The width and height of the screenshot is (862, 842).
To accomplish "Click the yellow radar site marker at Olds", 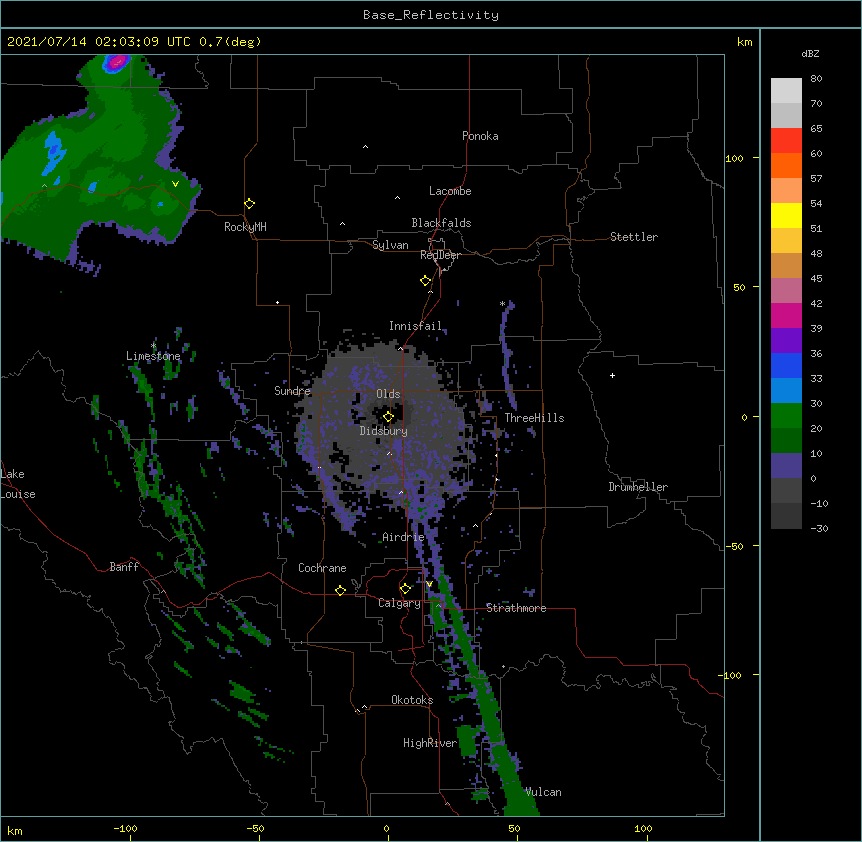I will [388, 417].
